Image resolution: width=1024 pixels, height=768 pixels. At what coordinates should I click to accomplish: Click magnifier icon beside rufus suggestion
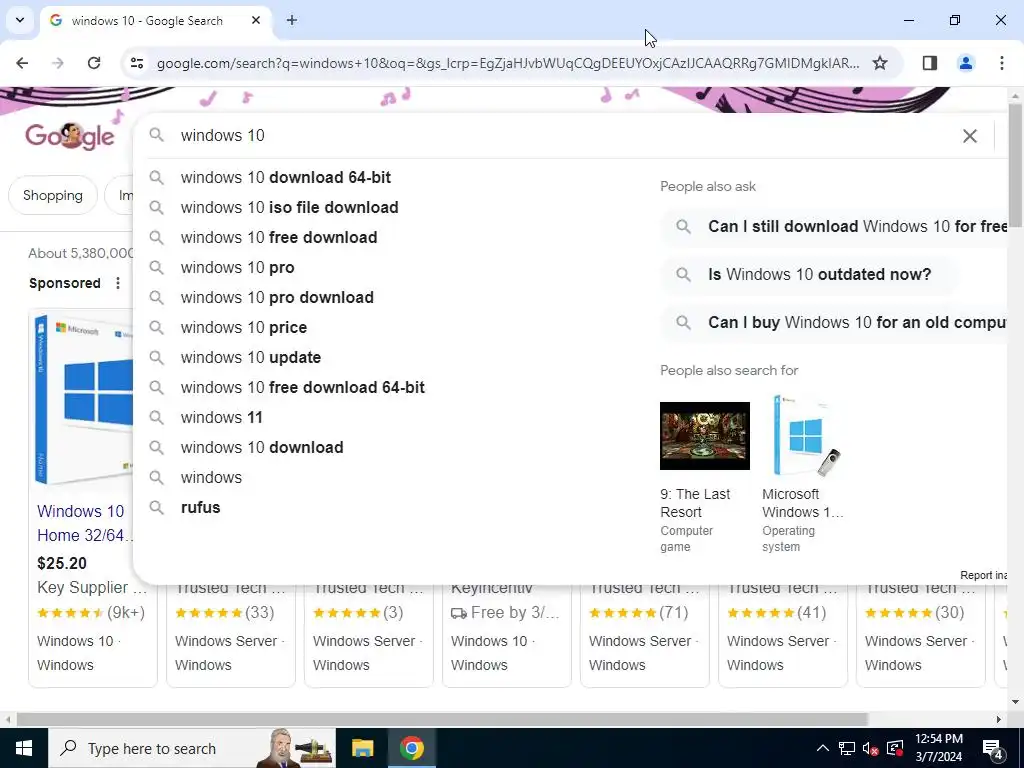tap(156, 507)
